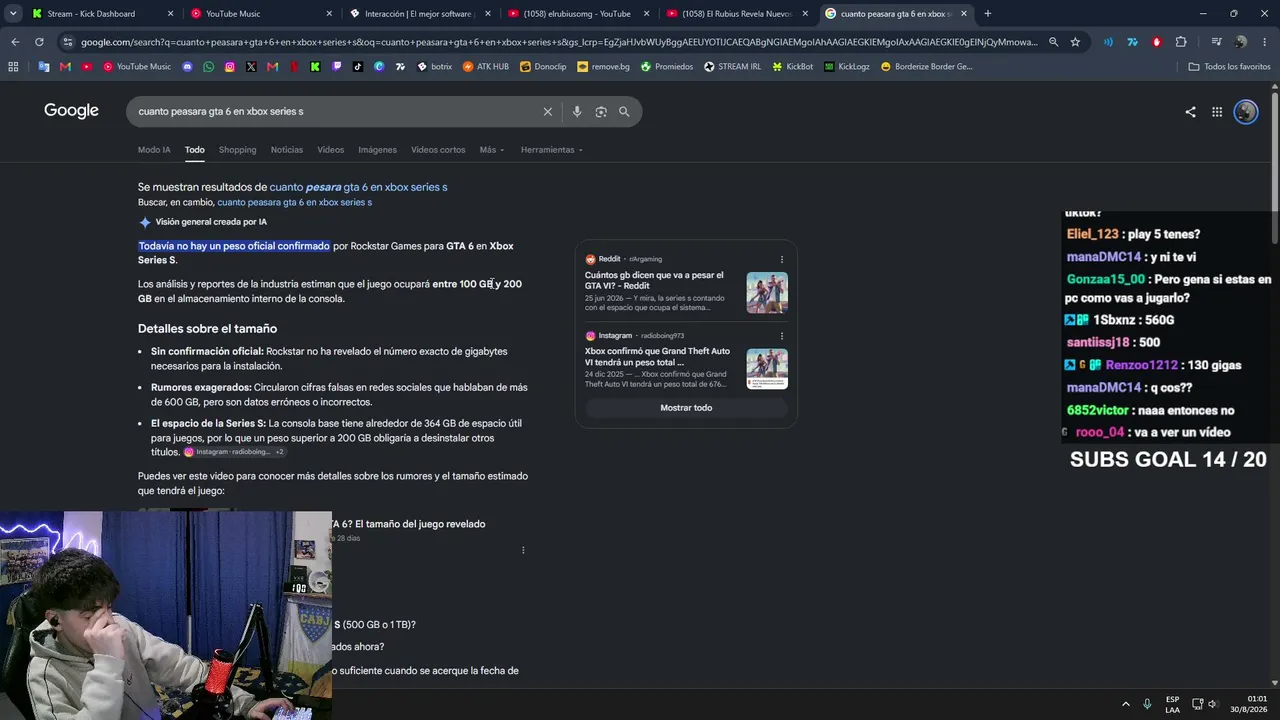
Task: Select the Modo IA search tab
Action: coord(154,150)
